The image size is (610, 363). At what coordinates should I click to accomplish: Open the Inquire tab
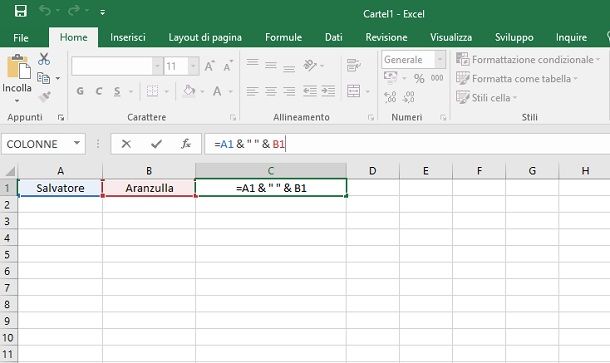coord(571,37)
